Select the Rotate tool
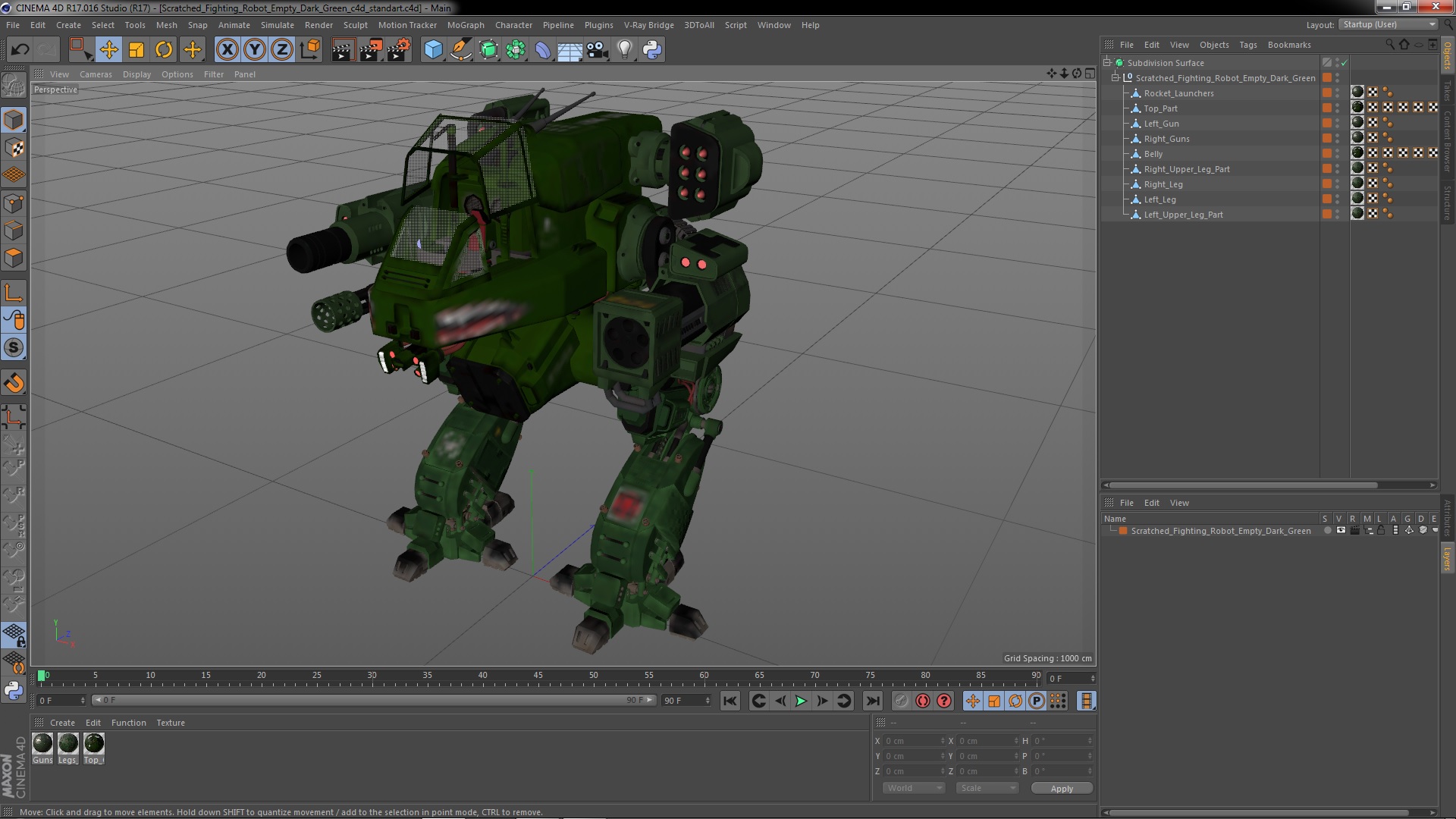The width and height of the screenshot is (1456, 819). click(164, 50)
